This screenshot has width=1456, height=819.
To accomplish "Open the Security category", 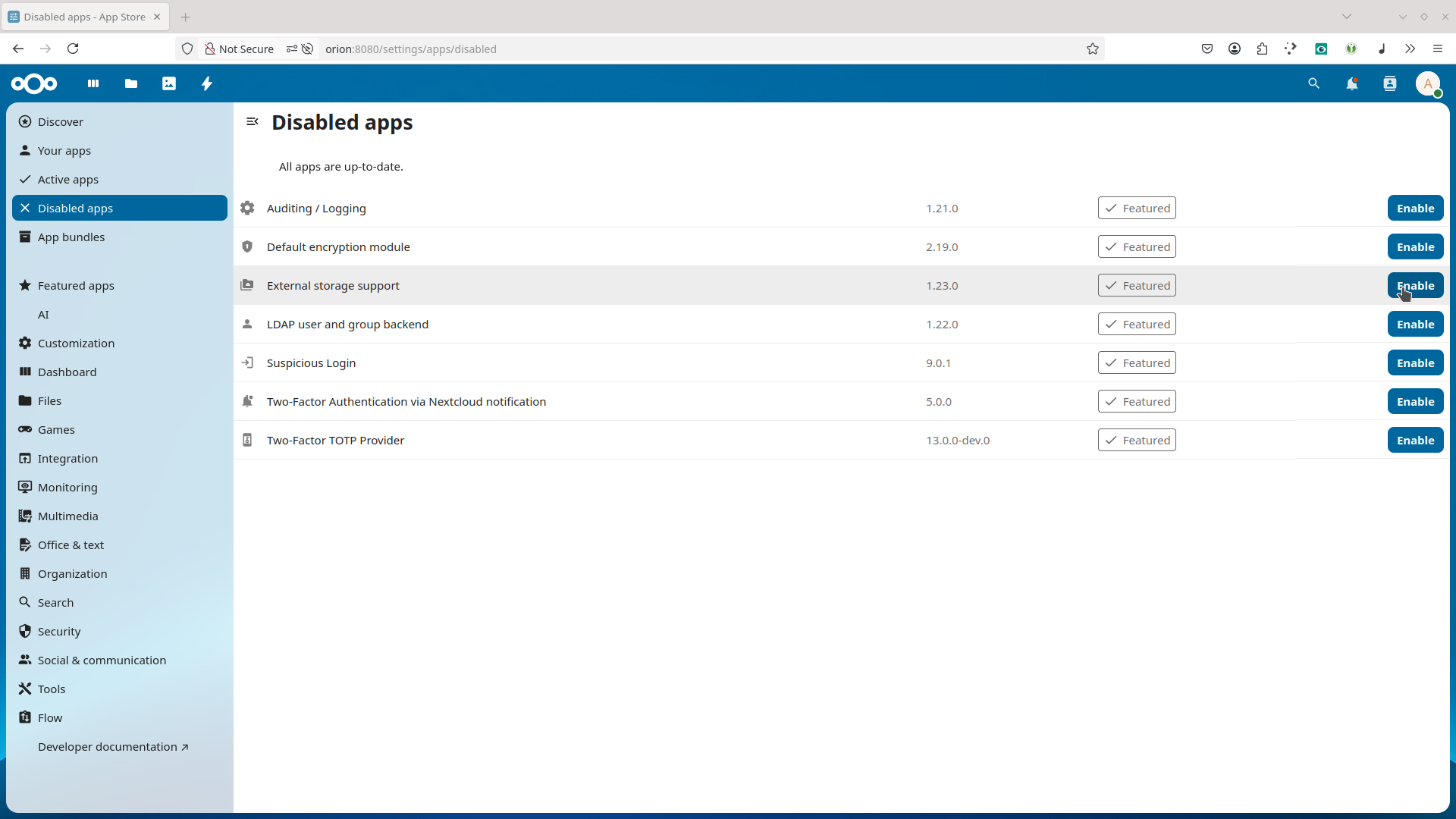I will coord(120,631).
